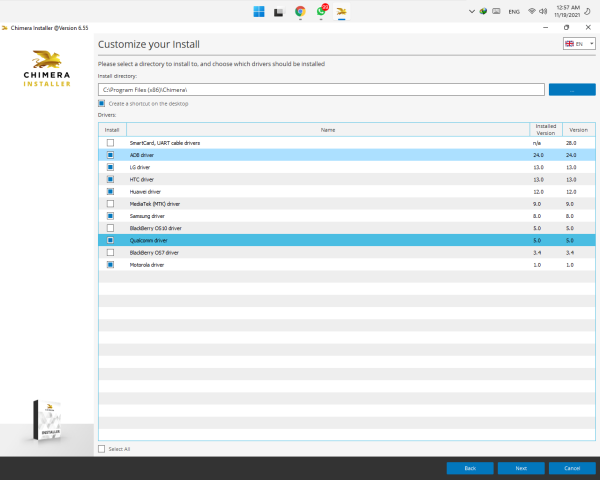600x480 pixels.
Task: Uncheck the LG driver checkbox
Action: click(x=110, y=167)
